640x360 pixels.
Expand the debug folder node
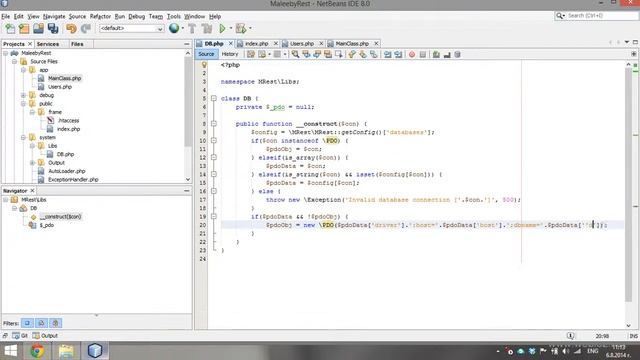pos(24,95)
